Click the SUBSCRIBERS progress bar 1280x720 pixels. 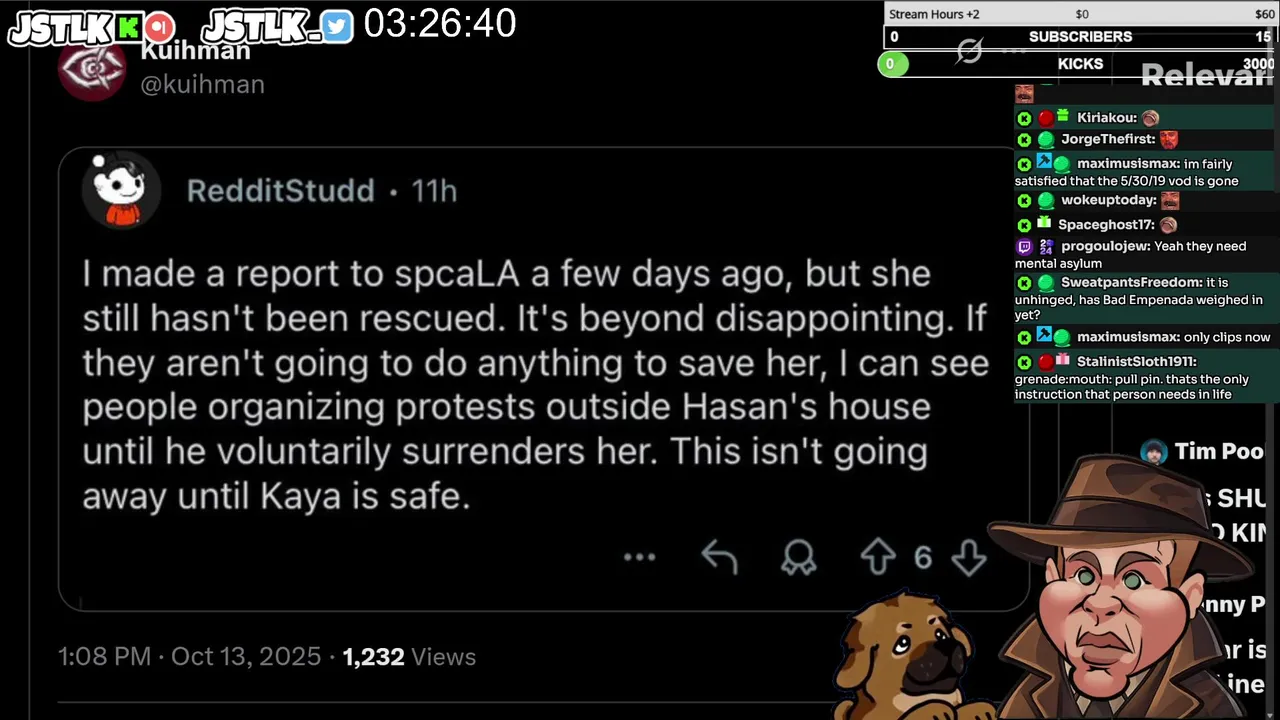pos(1080,37)
